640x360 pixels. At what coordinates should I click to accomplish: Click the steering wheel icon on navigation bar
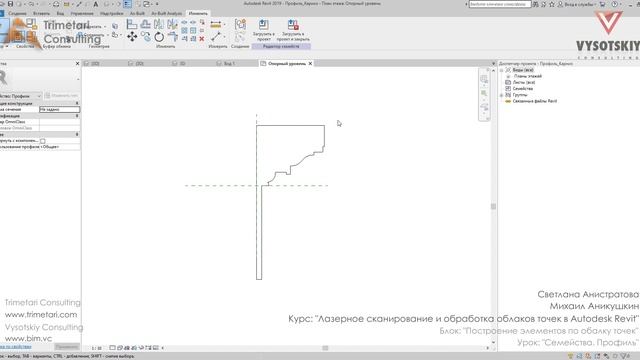coord(484,79)
